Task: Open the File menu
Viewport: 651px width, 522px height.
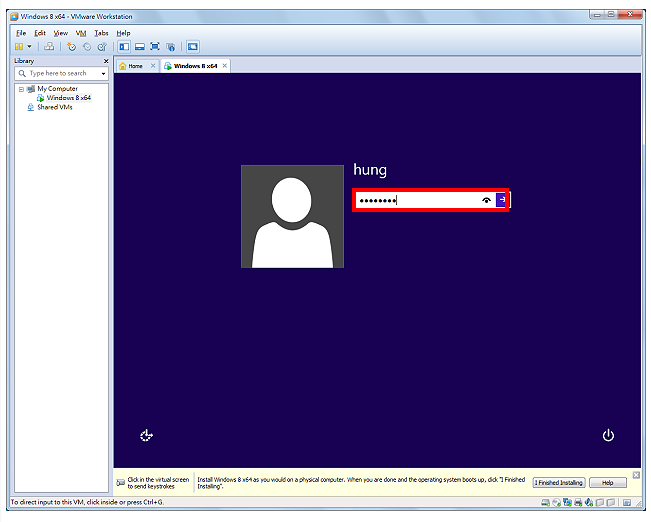Action: [21, 33]
